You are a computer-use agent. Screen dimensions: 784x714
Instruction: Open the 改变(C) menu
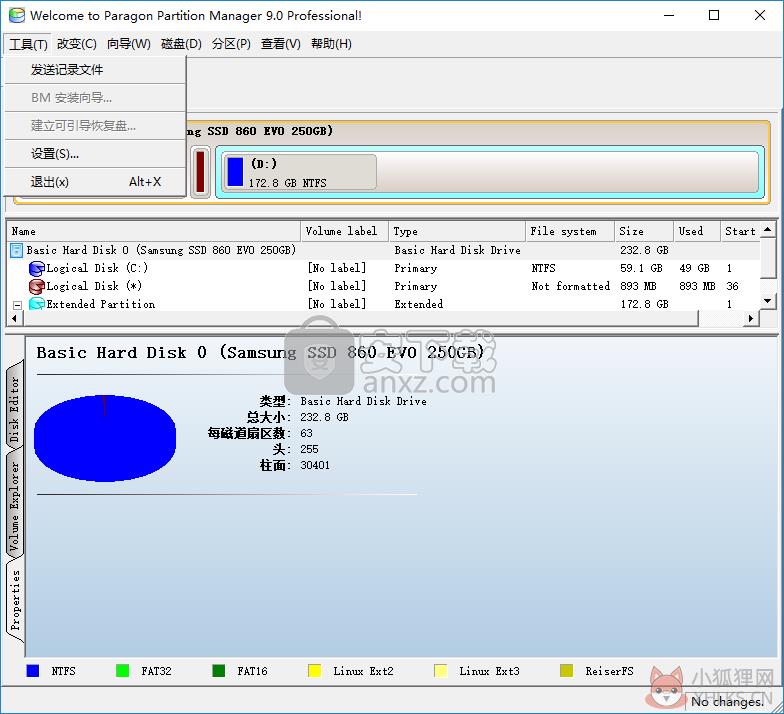click(76, 44)
